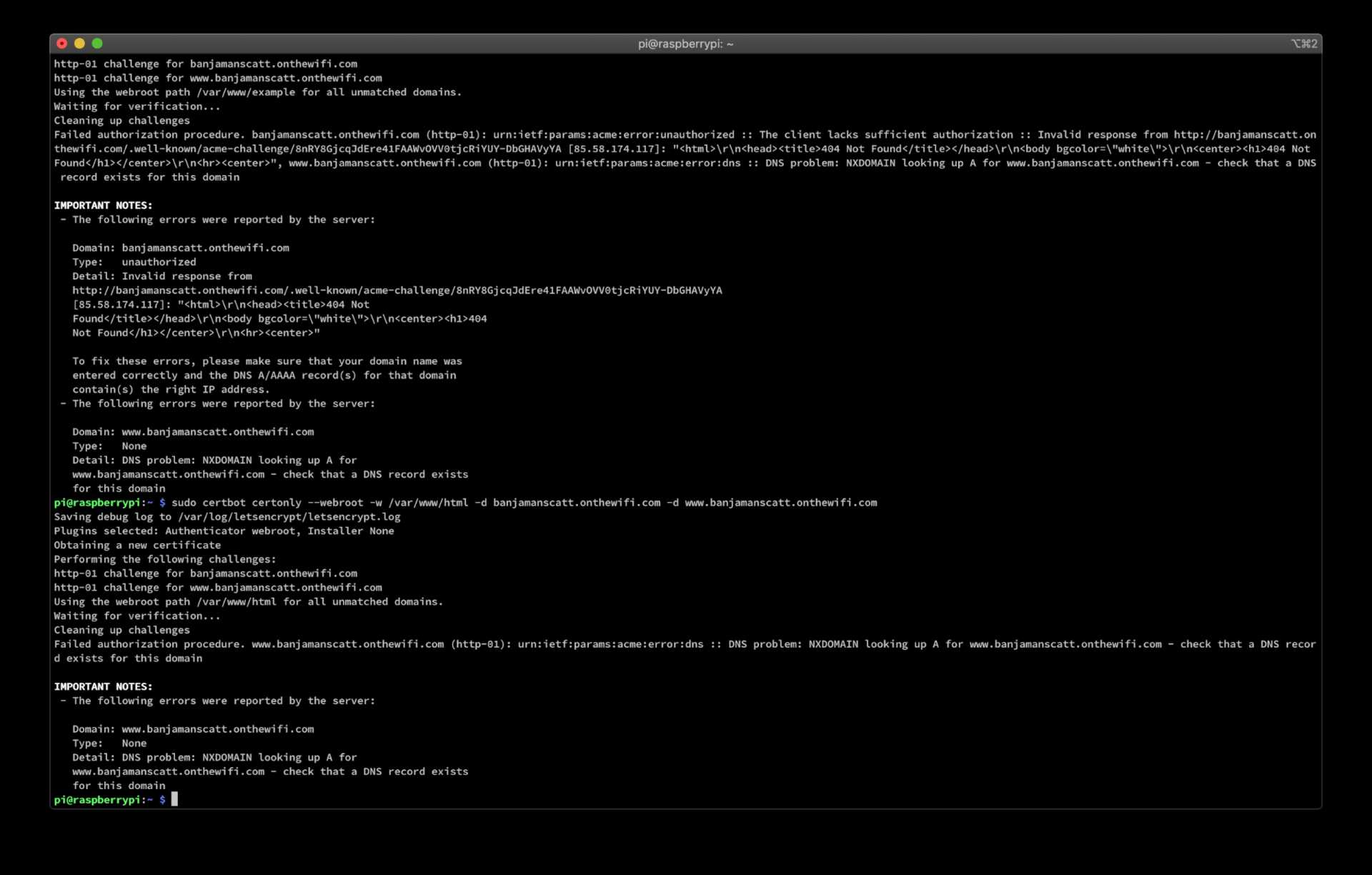
Task: Click the 'Performing the following challenges:' line
Action: (x=165, y=560)
